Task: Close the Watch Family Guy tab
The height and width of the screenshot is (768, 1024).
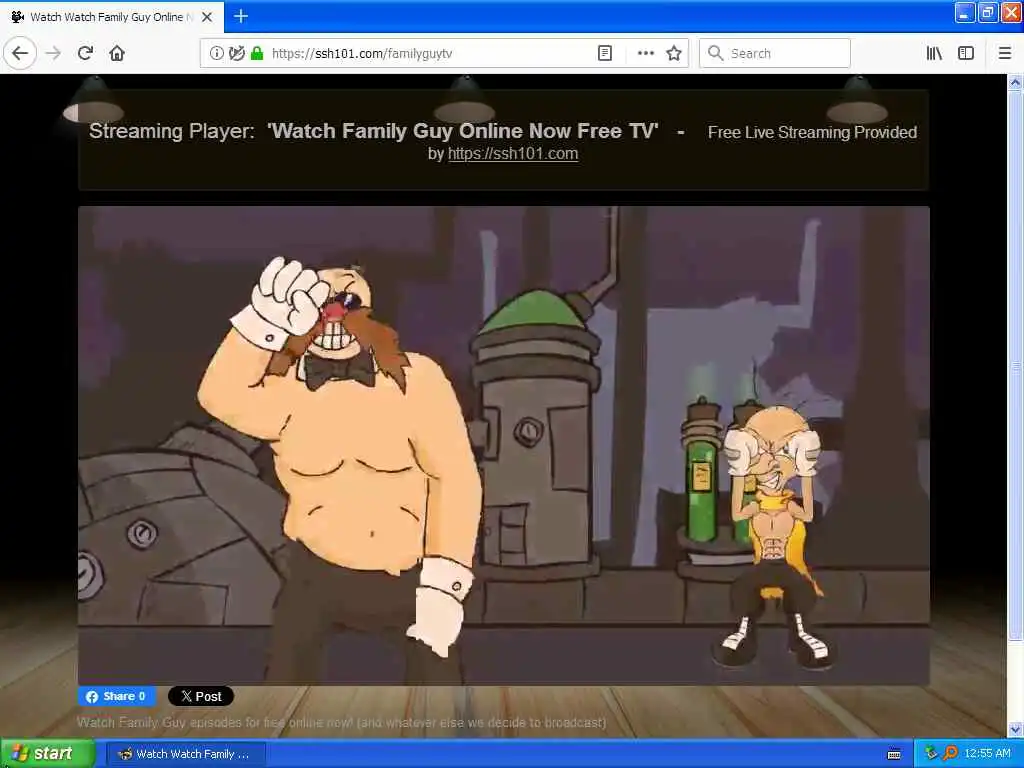Action: [207, 17]
